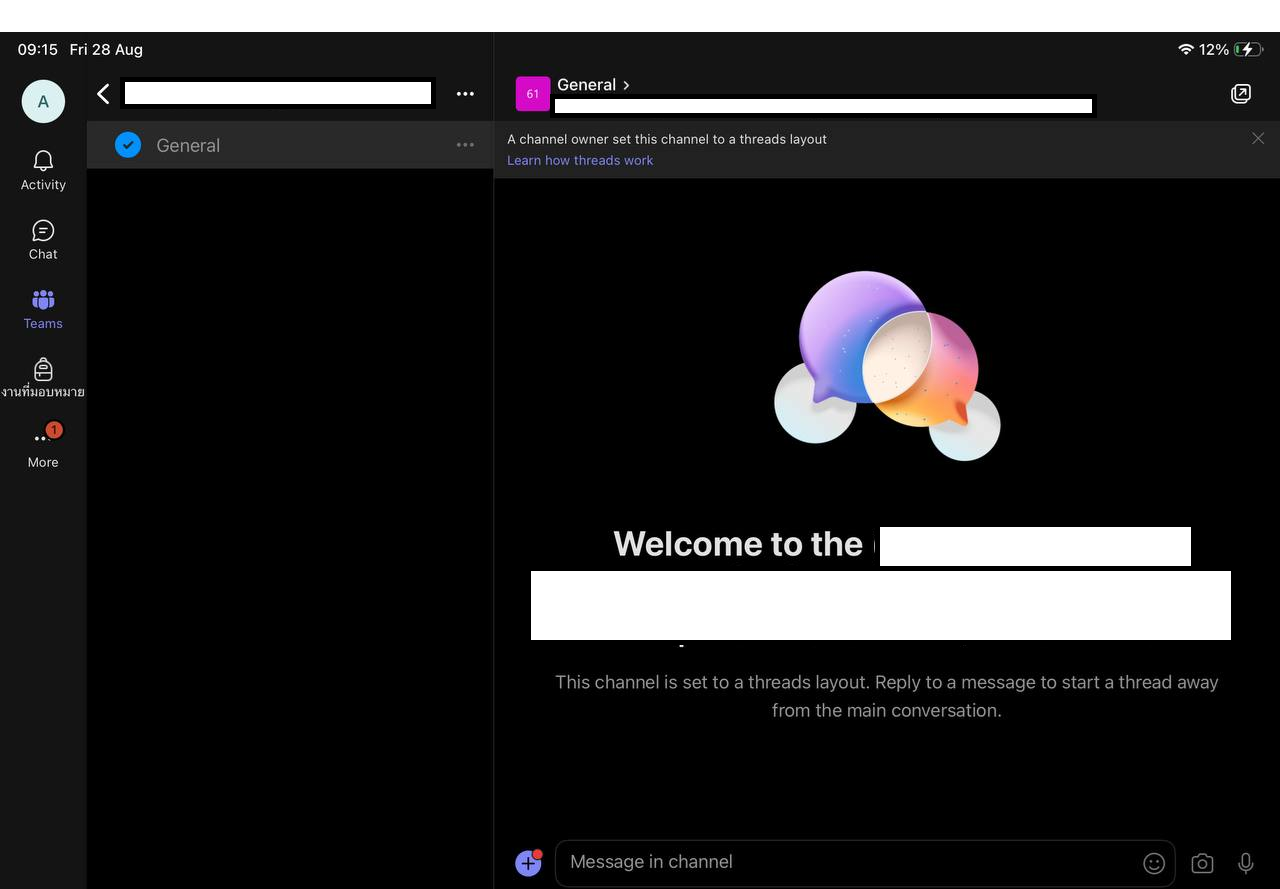Tap the plus compose actions button
The image size is (1280, 889).
528,862
